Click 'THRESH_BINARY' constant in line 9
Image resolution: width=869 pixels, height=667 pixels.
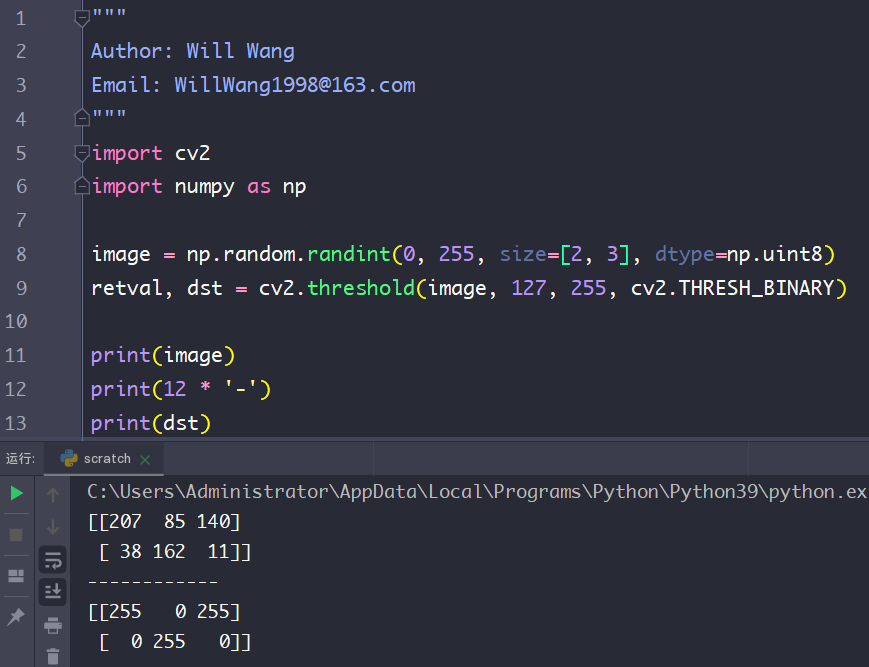(756, 288)
